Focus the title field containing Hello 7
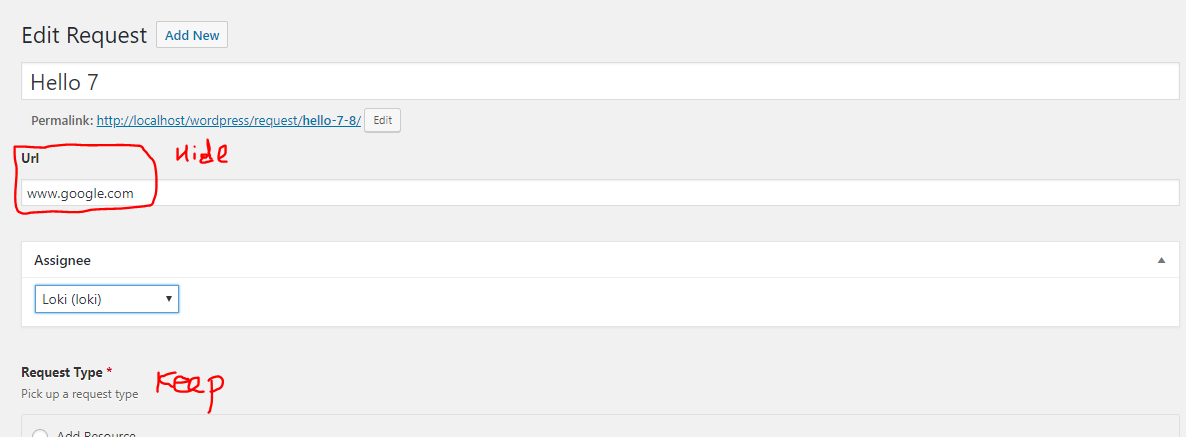The width and height of the screenshot is (1186, 437). pos(600,82)
